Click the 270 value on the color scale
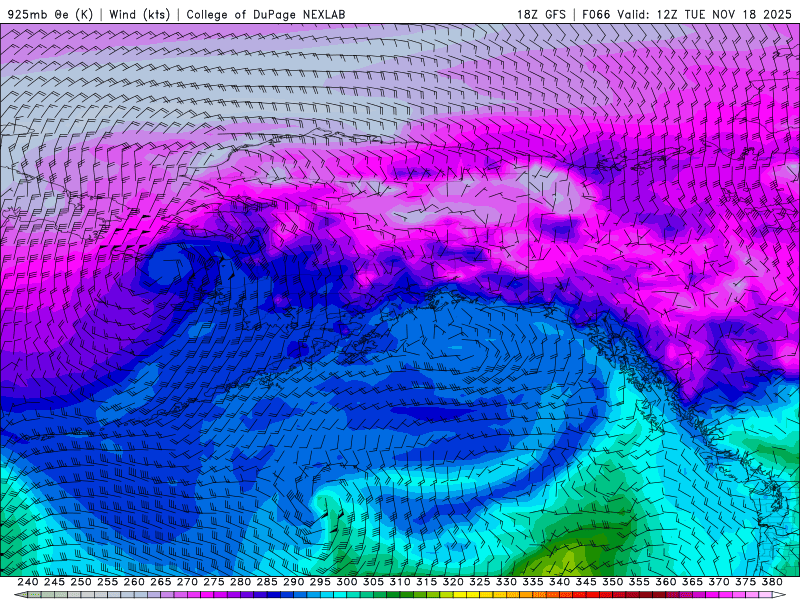 pyautogui.click(x=187, y=582)
